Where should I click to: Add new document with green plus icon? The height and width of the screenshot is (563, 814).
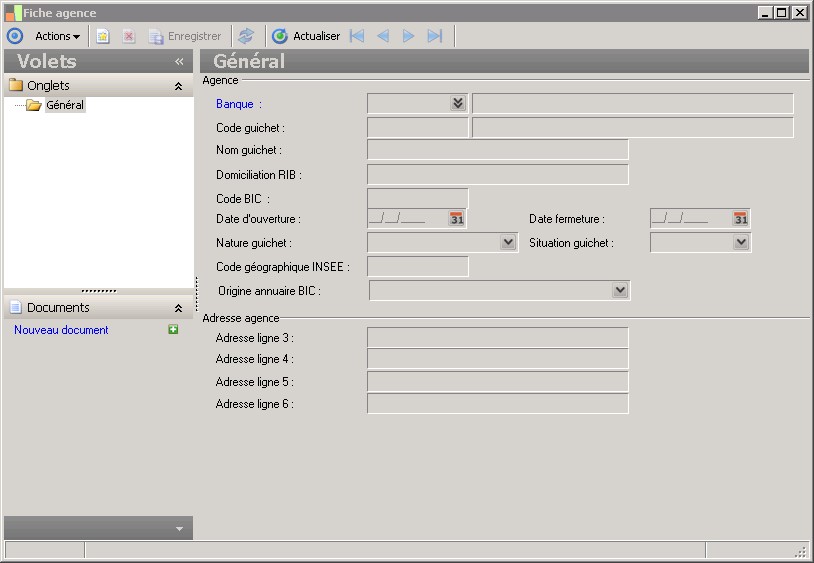pos(173,330)
